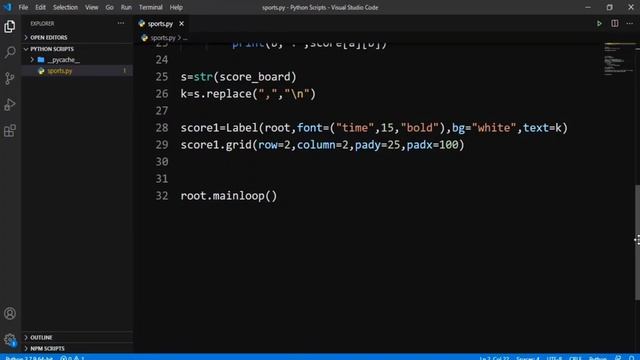640x360 pixels.
Task: Open the Run menu
Action: point(126,7)
